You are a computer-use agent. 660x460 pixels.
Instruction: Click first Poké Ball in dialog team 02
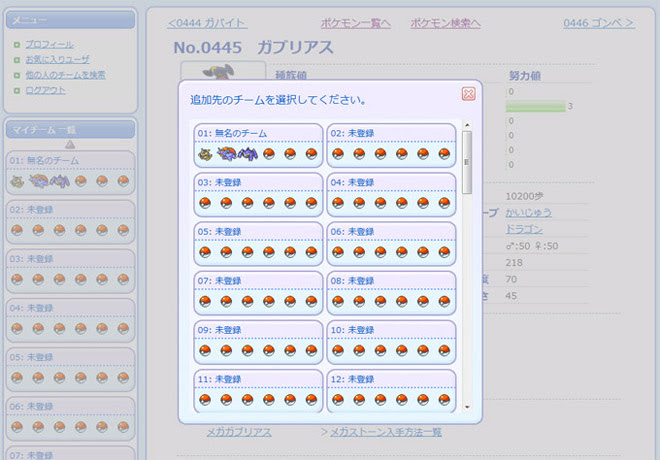pyautogui.click(x=338, y=154)
